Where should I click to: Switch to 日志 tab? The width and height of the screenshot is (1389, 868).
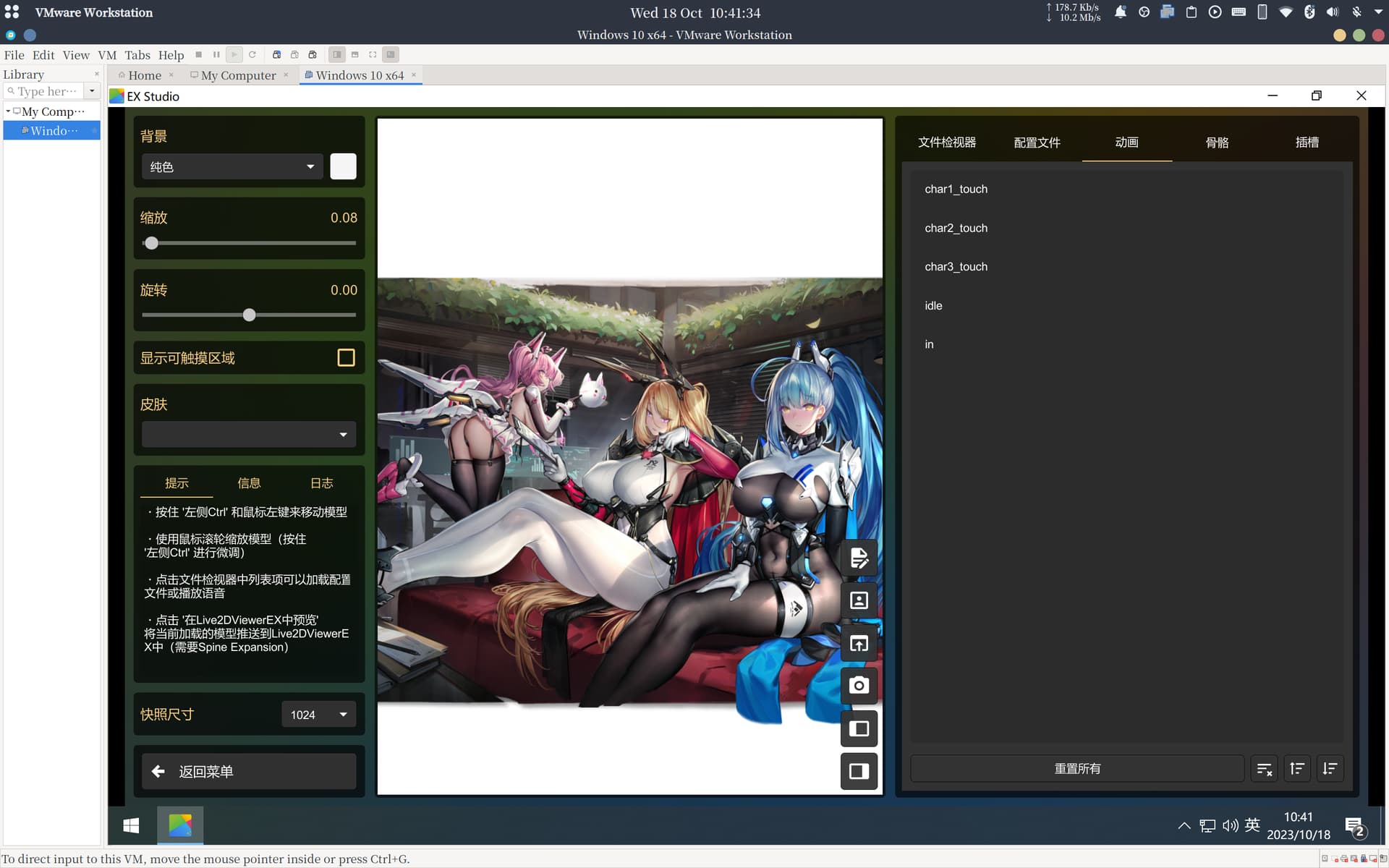click(x=321, y=483)
